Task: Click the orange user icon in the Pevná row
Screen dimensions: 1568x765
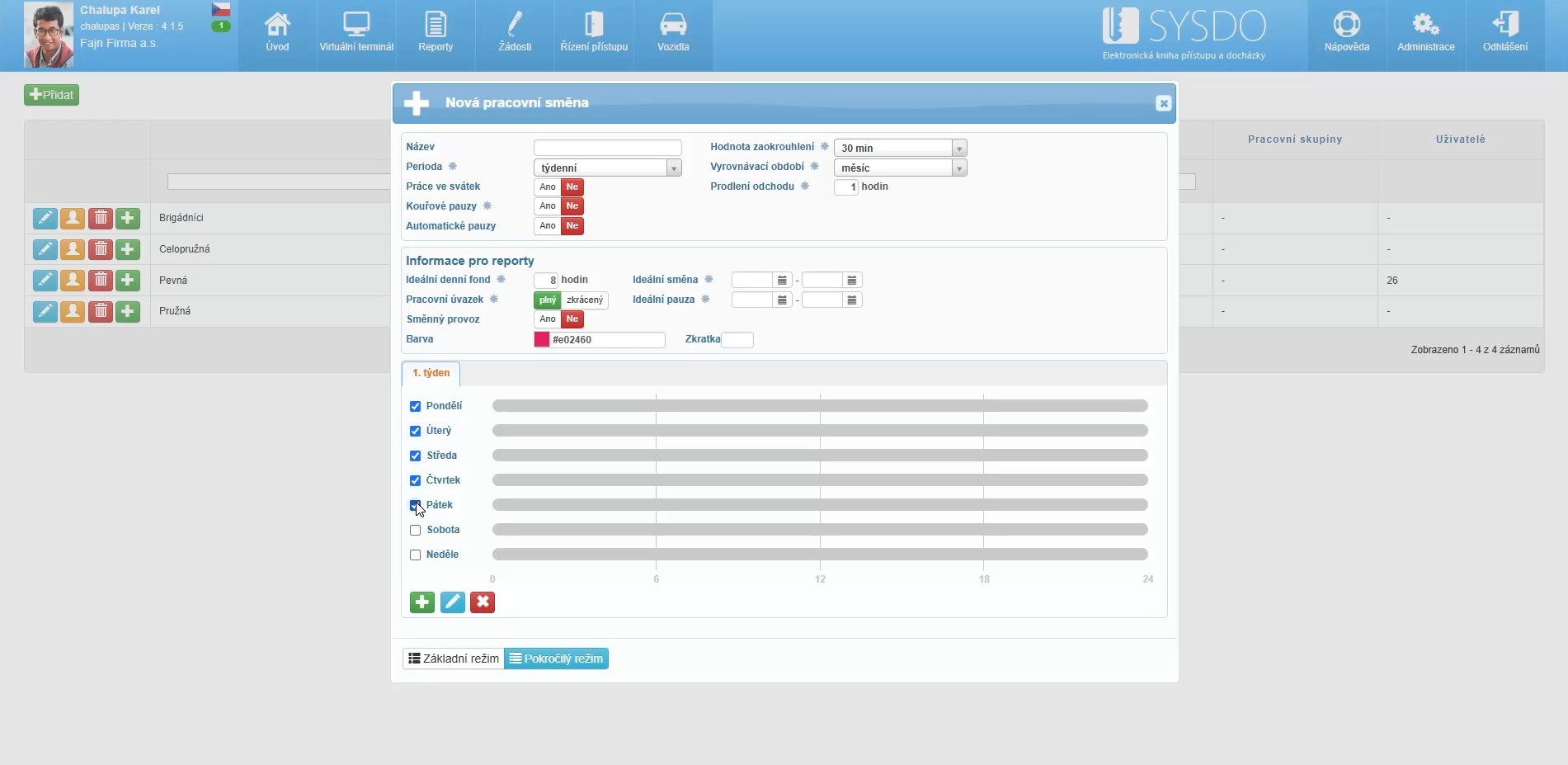Action: tap(73, 281)
